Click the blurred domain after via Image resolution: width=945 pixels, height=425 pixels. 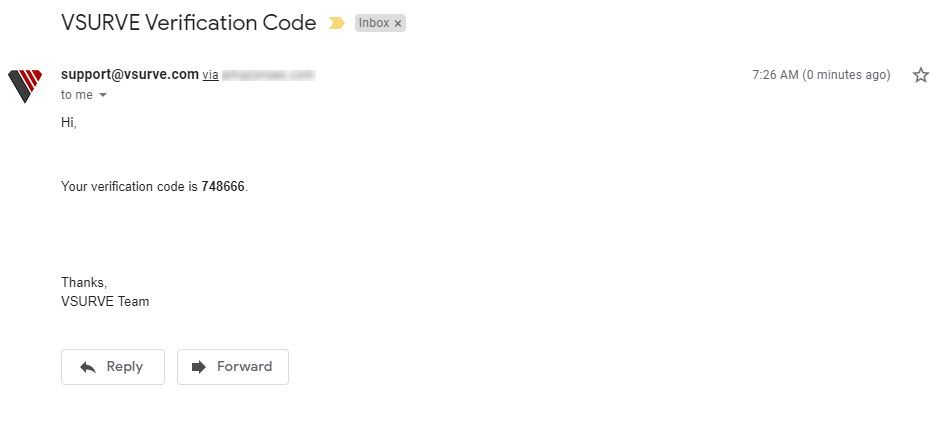point(269,75)
